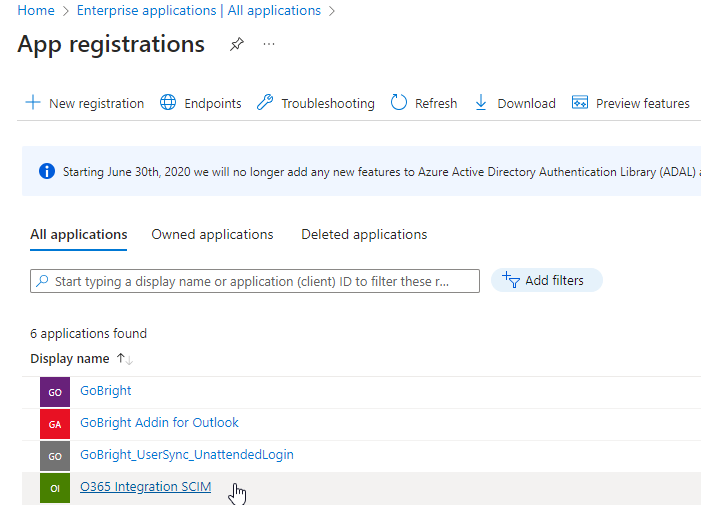The height and width of the screenshot is (505, 701).
Task: Open the Troubleshooting tool
Action: tap(316, 103)
